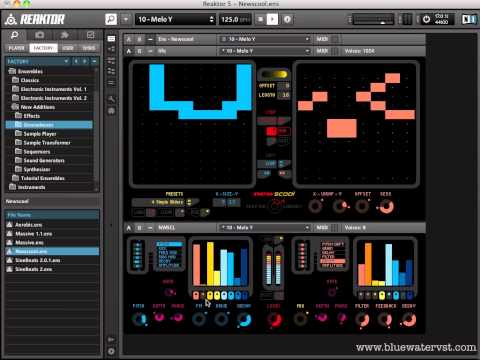Select the Factory browser tab
The height and width of the screenshot is (360, 480).
[x=43, y=48]
